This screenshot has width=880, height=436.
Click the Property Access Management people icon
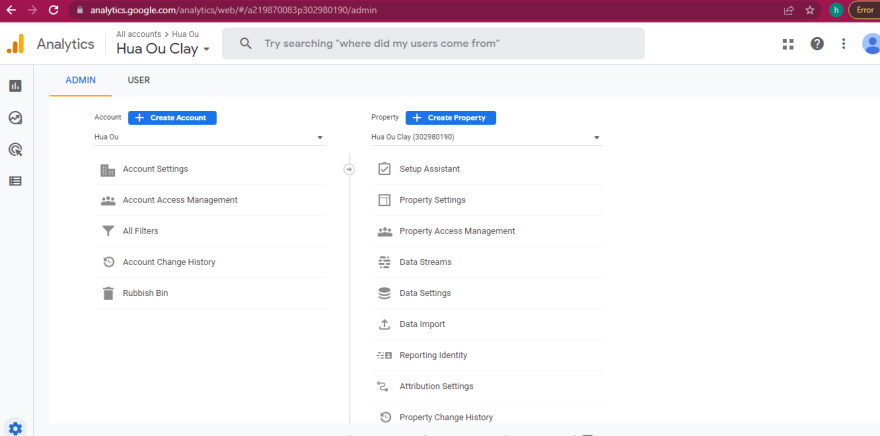(x=384, y=231)
